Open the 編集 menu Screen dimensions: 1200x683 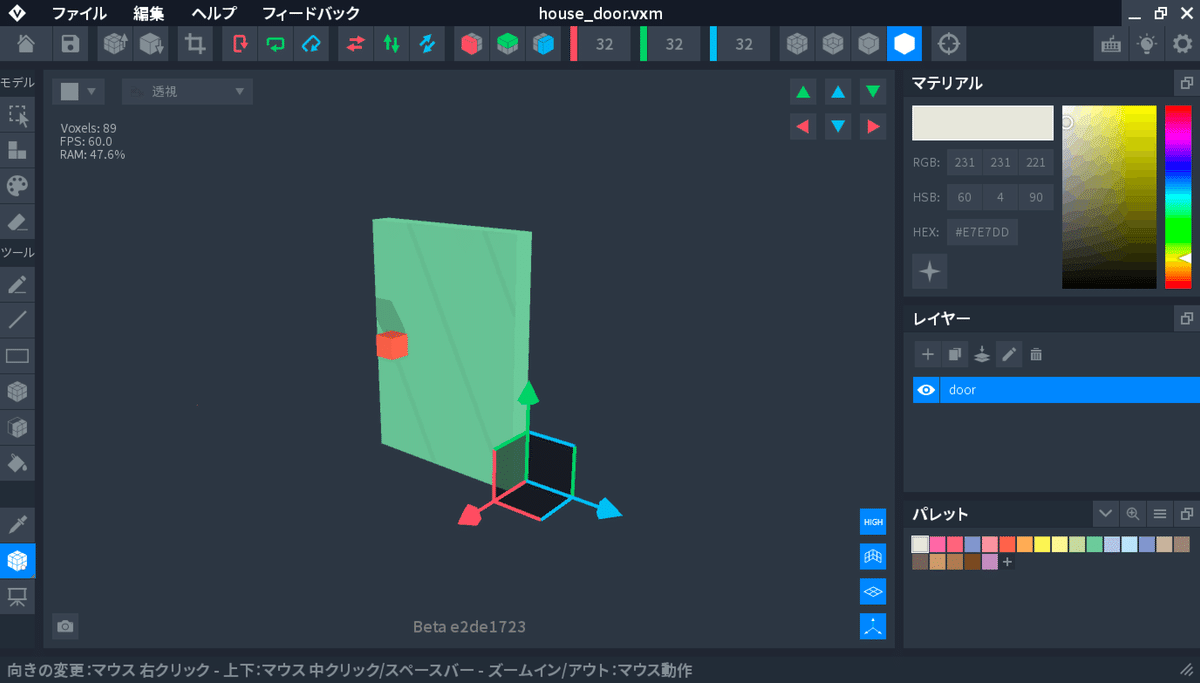click(149, 14)
